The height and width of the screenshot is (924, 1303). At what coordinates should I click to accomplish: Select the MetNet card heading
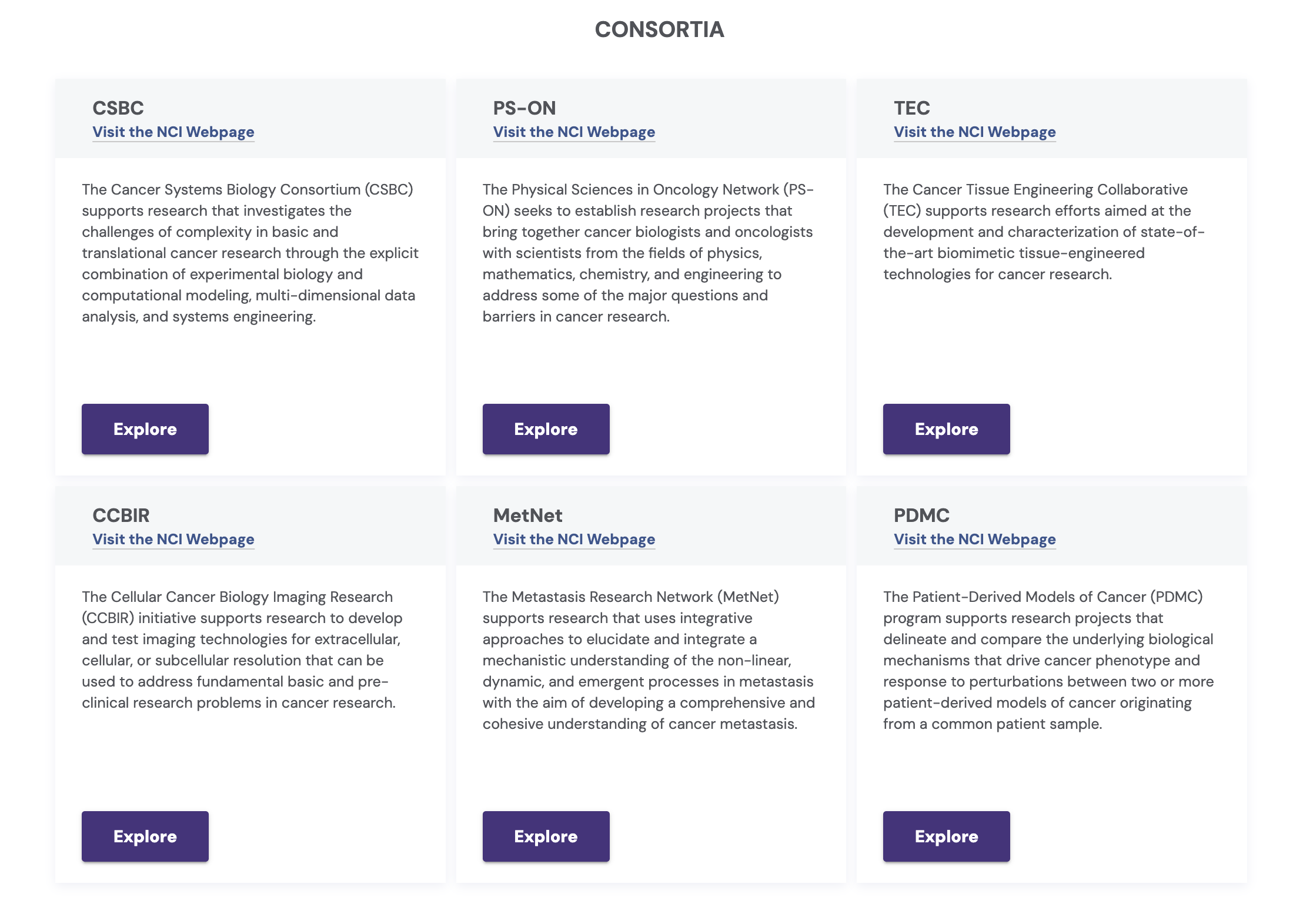pos(527,515)
